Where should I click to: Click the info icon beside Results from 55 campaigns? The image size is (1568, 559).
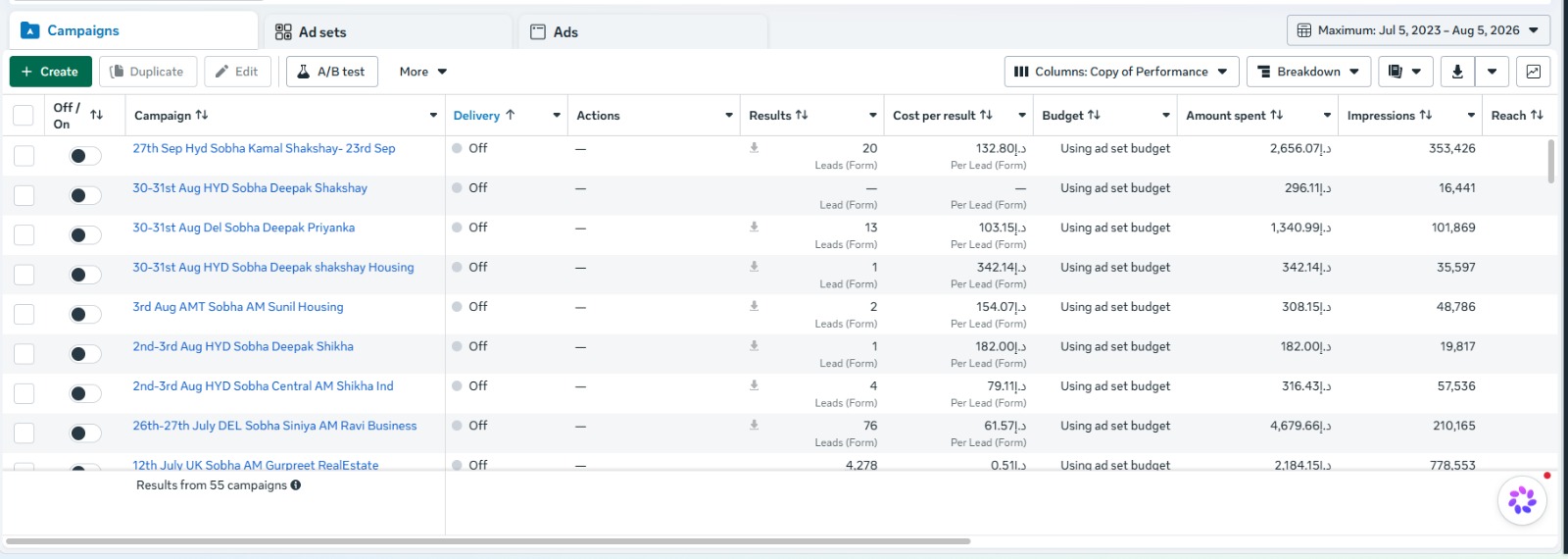296,485
